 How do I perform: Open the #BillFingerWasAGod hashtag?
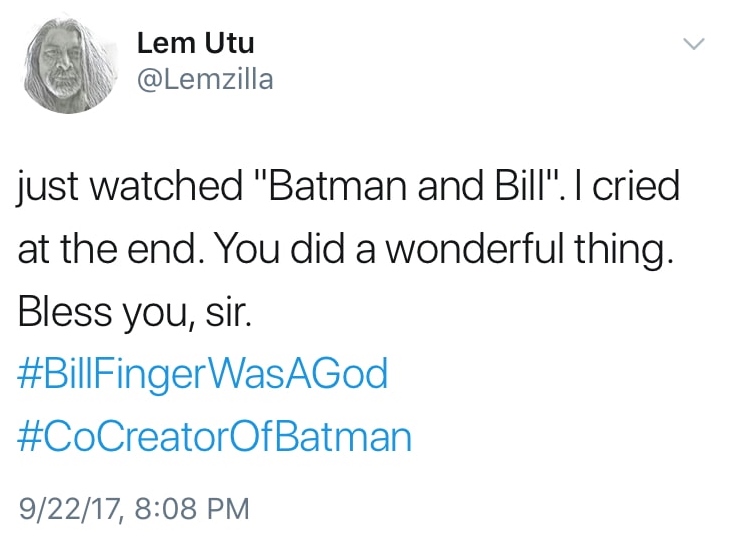[x=202, y=374]
